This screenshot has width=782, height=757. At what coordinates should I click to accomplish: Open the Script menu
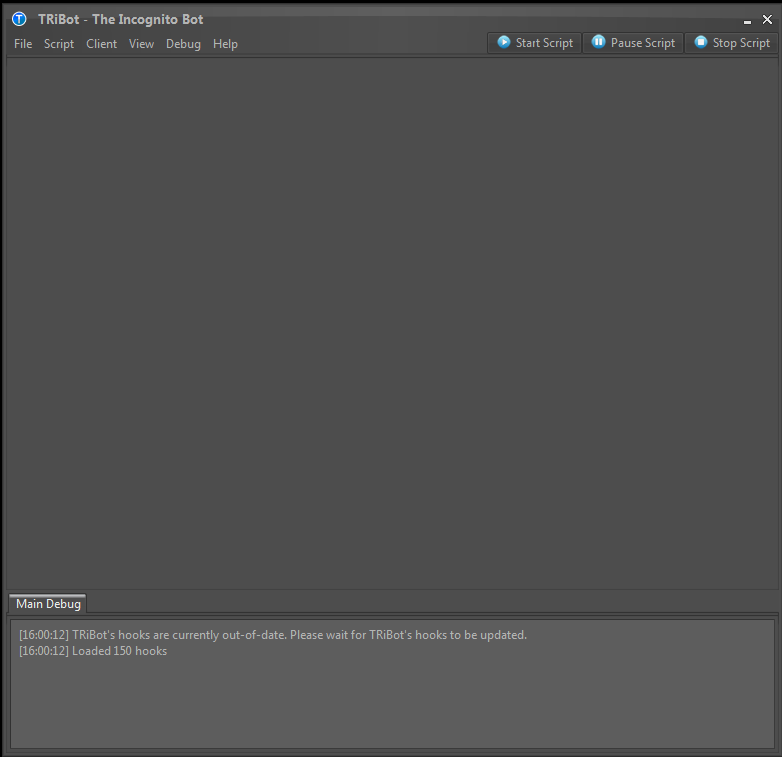(x=59, y=44)
